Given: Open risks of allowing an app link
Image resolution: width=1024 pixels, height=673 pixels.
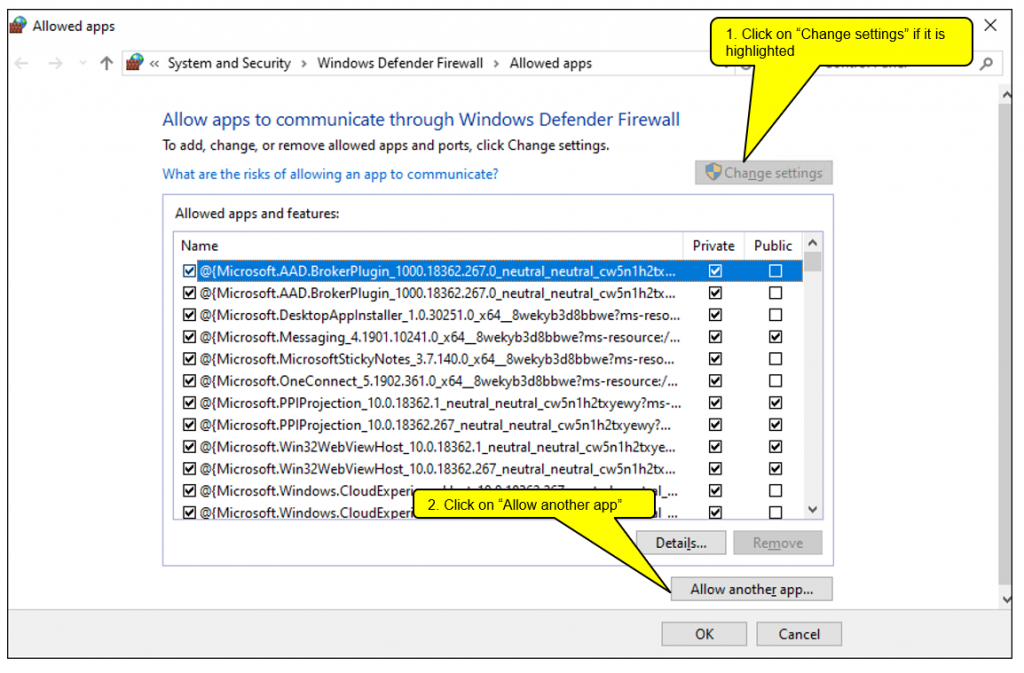Looking at the screenshot, I should point(330,174).
